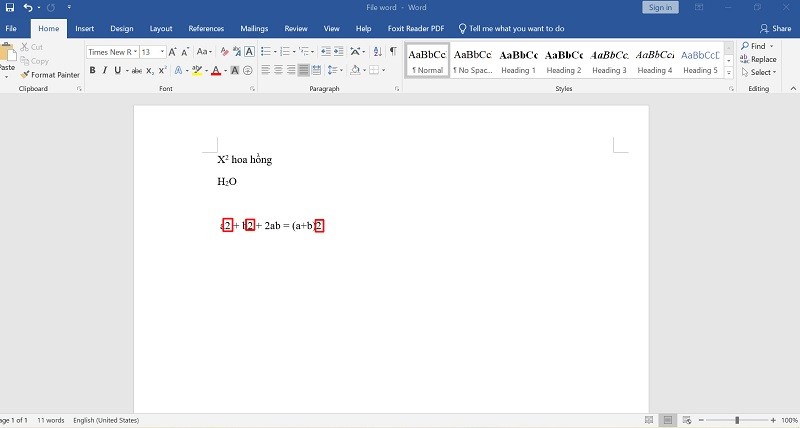Expand the Styles gallery More arrow
This screenshot has height=428, width=800.
pos(729,73)
